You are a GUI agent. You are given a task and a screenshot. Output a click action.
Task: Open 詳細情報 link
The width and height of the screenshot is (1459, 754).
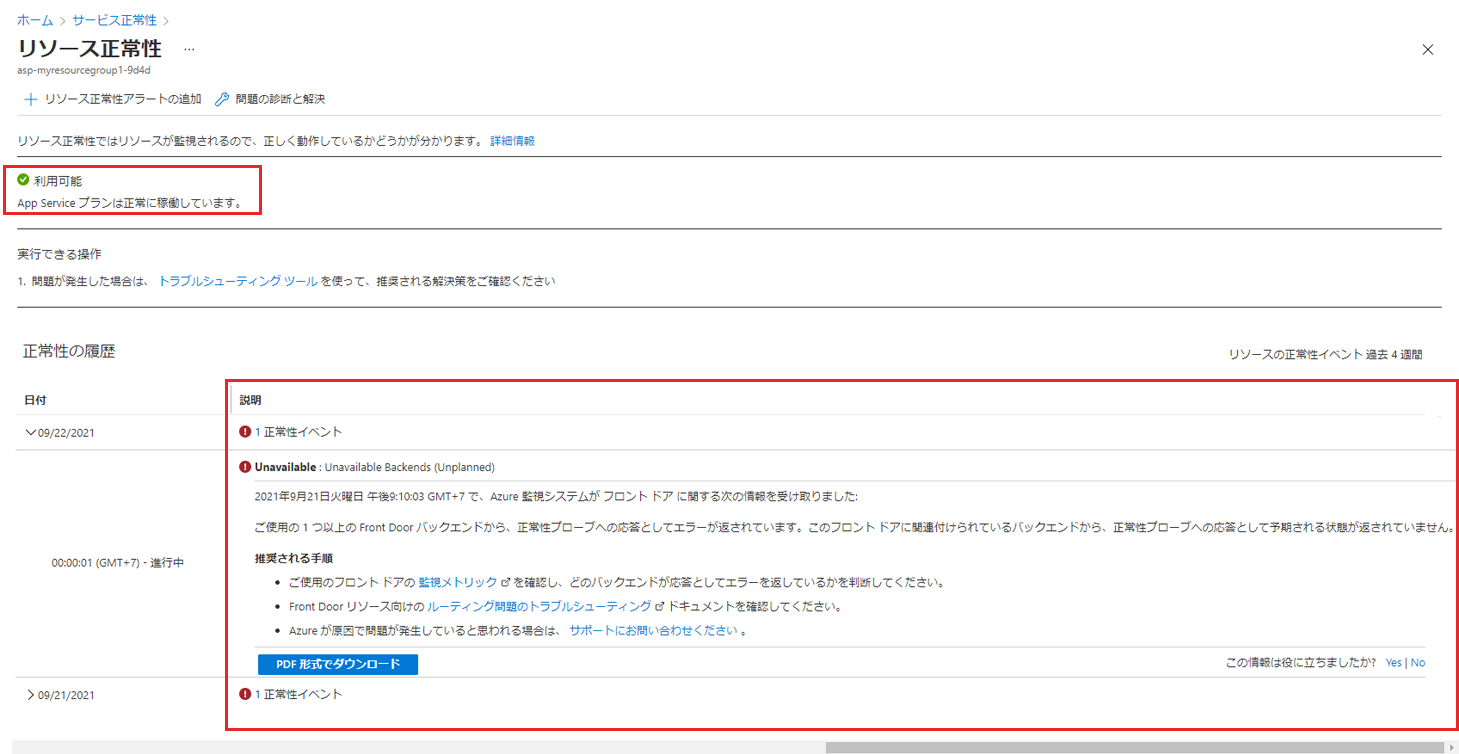tap(512, 141)
